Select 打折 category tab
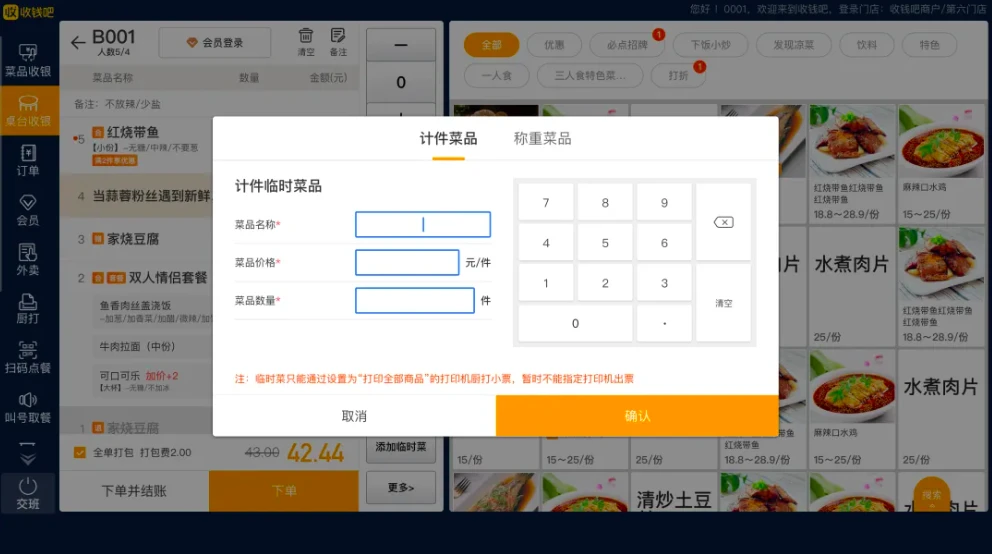The height and width of the screenshot is (554, 992). click(x=678, y=75)
